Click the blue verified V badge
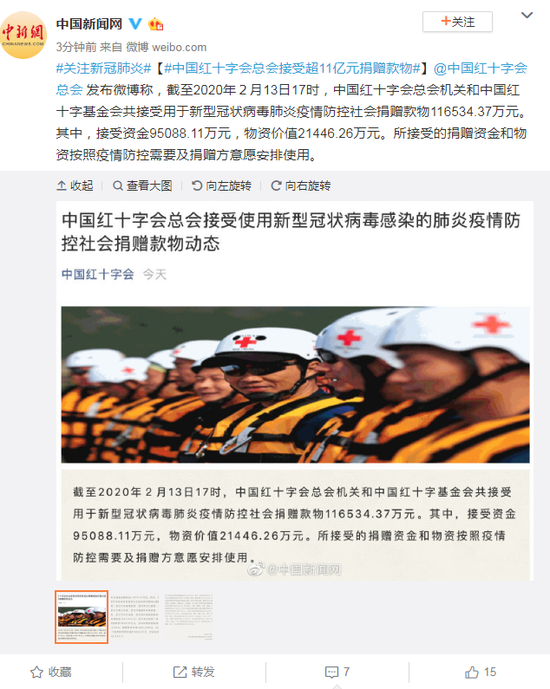Viewport: 550px width, 689px height. pos(135,23)
